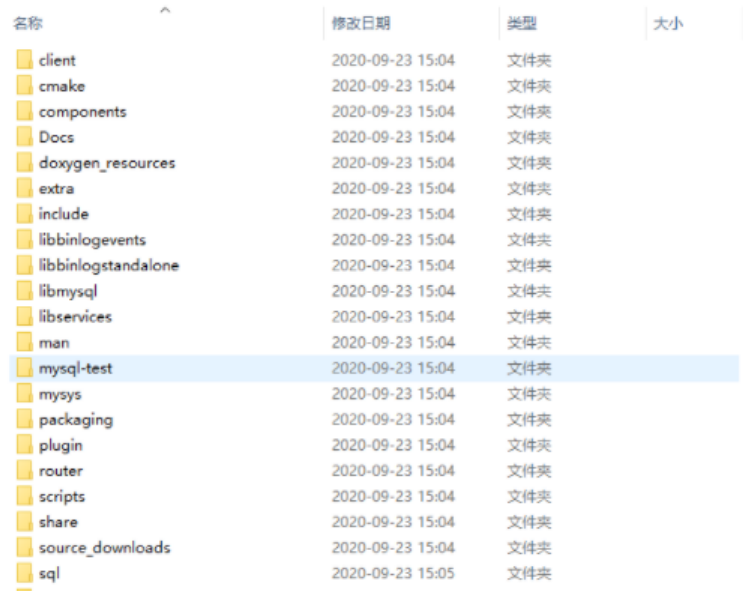Sort by the 类型 column header
This screenshot has width=743, height=598.
pos(522,23)
